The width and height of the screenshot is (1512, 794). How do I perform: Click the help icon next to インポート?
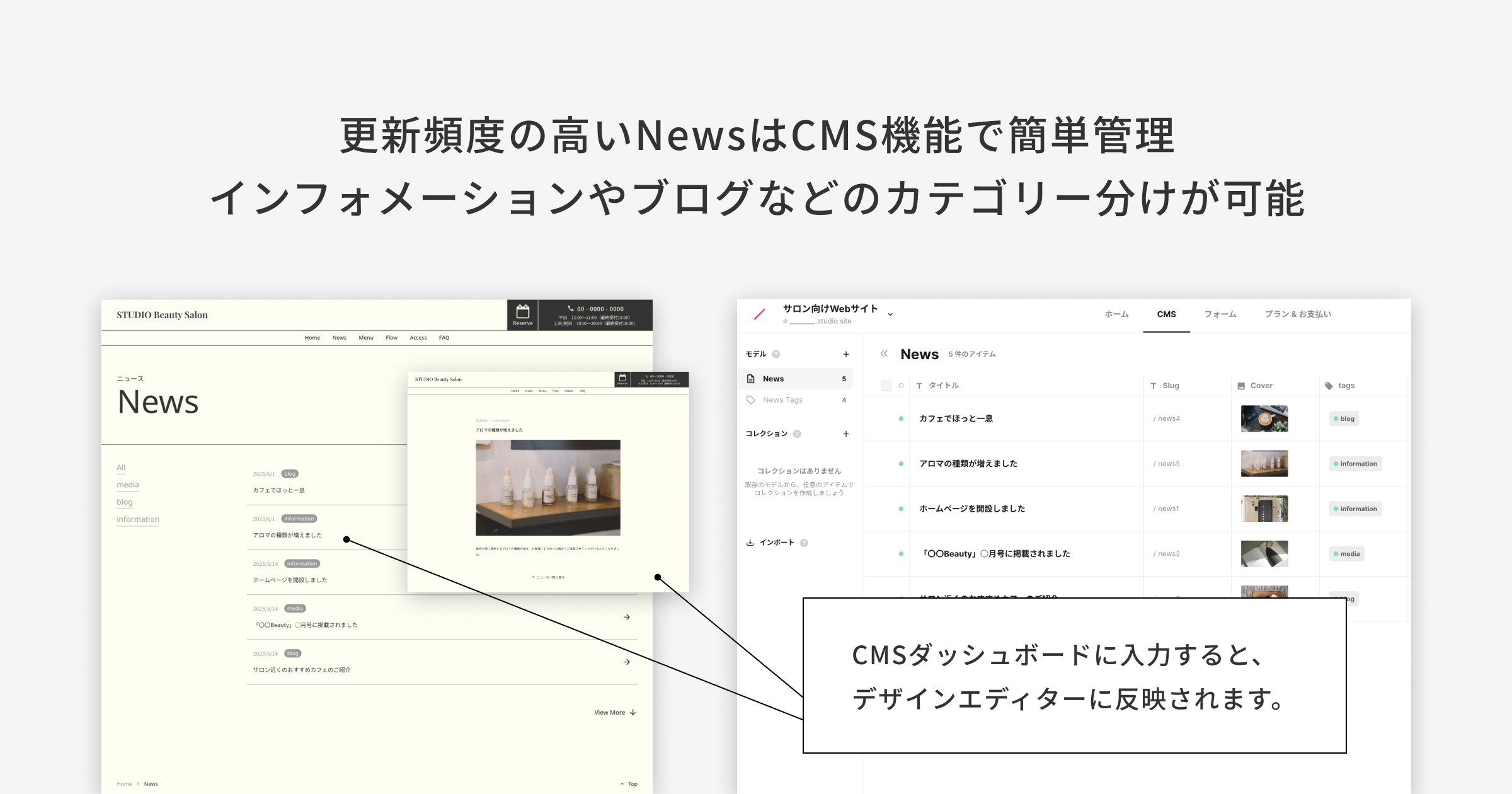click(x=804, y=543)
